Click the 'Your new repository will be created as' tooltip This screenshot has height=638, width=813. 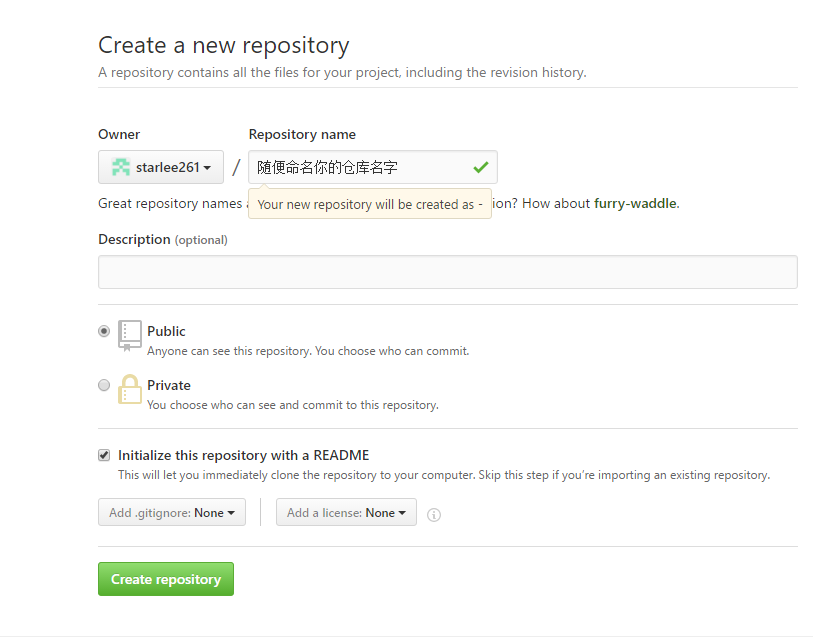[x=370, y=204]
